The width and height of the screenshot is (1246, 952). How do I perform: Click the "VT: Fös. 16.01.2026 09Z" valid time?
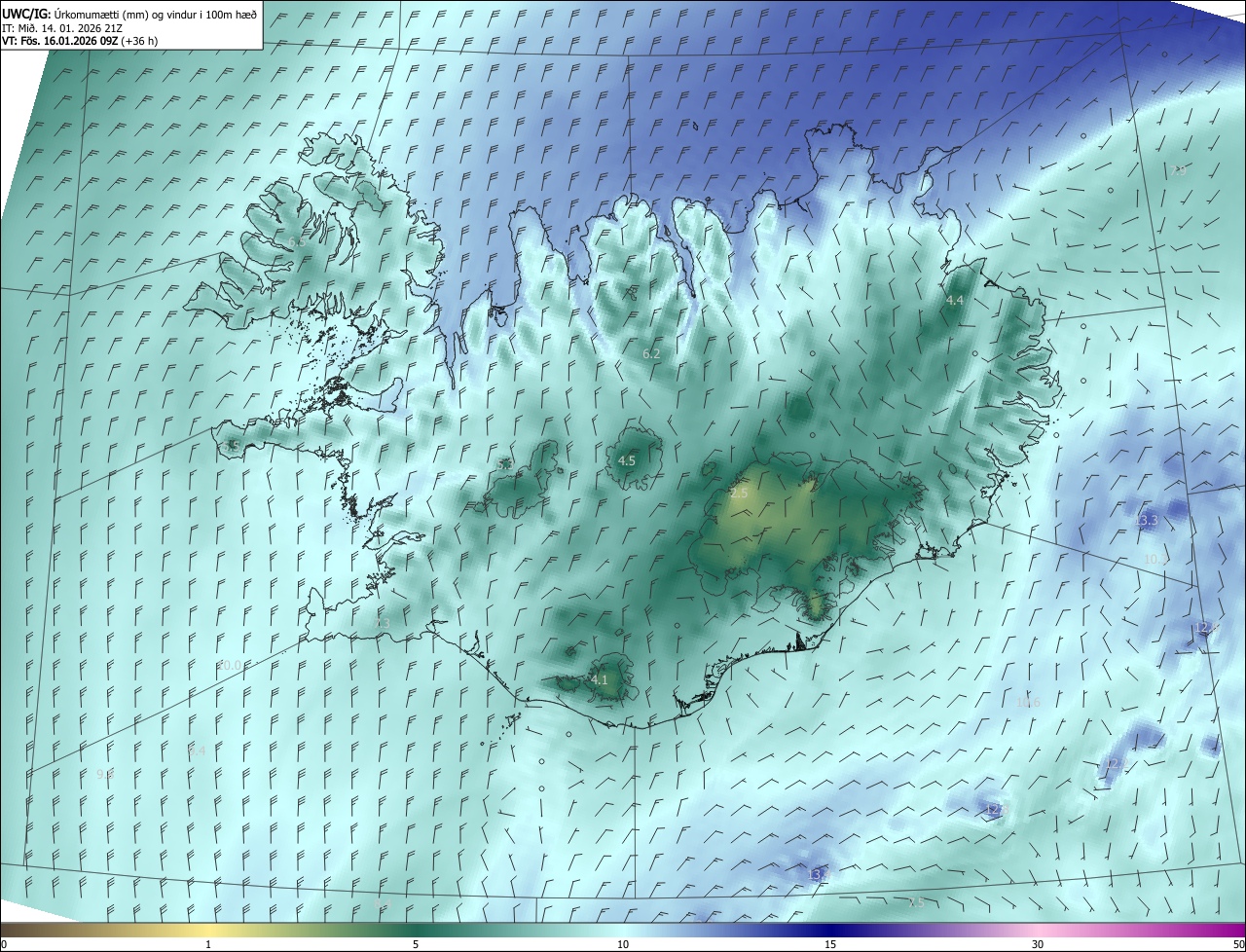[x=59, y=41]
